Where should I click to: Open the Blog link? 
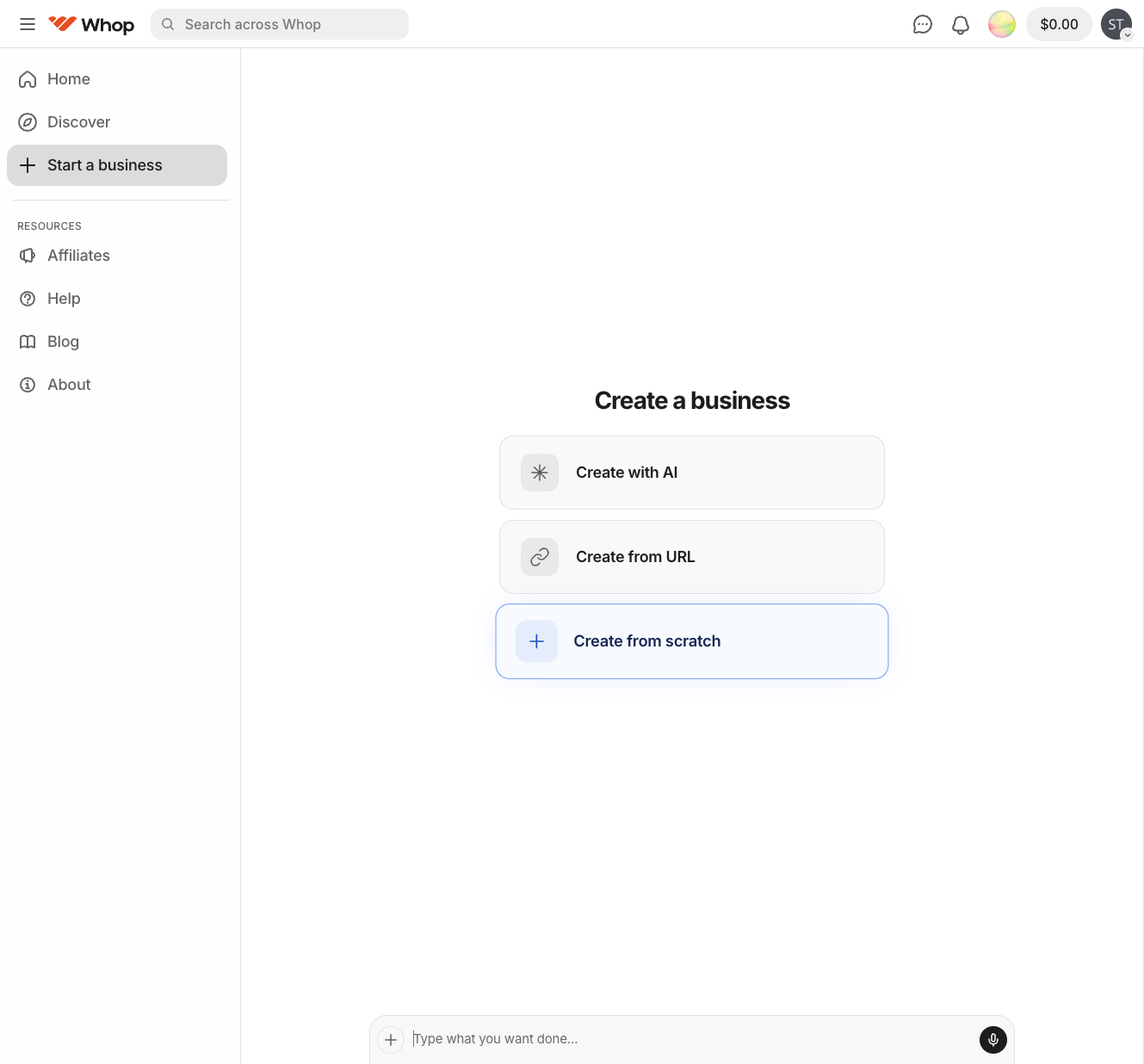tap(117, 342)
